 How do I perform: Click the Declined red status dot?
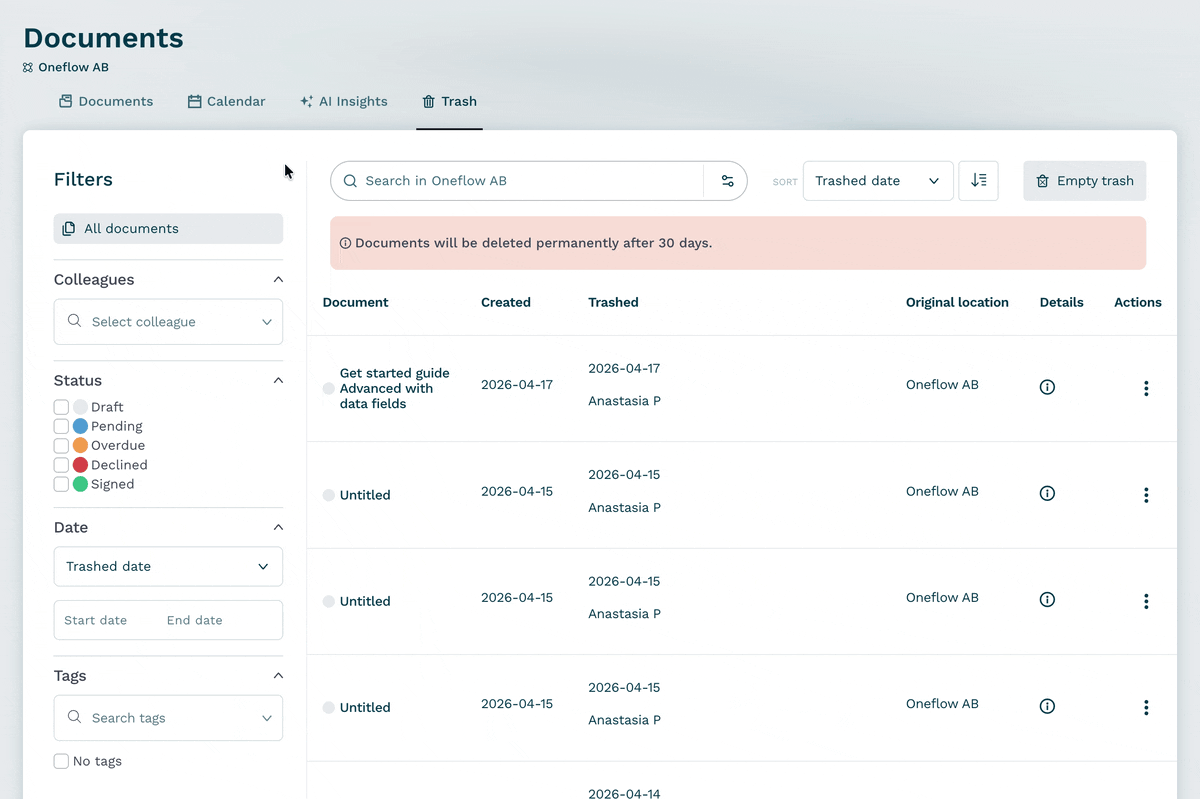81,465
